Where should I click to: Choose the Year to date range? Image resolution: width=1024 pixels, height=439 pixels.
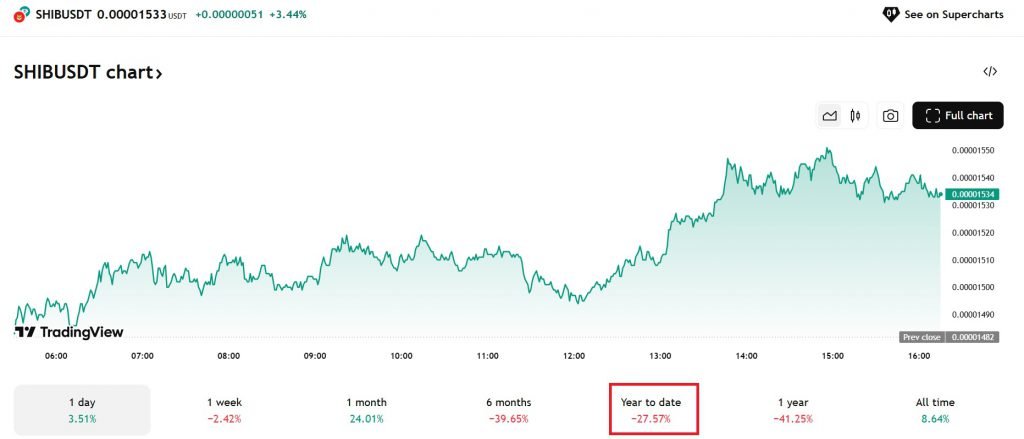point(650,409)
